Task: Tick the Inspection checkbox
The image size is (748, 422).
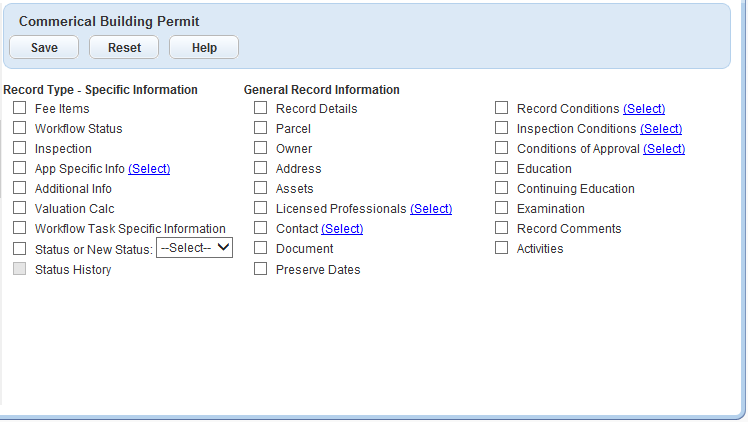Action: coord(20,148)
